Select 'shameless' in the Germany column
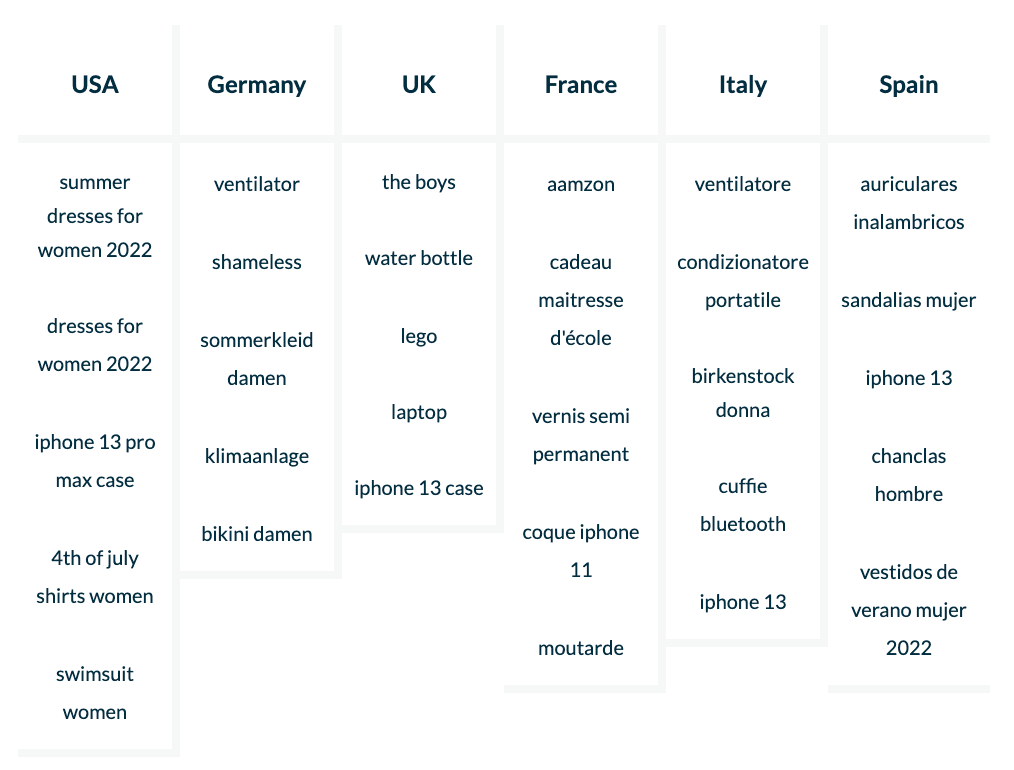Image resolution: width=1014 pixels, height=770 pixels. point(257,262)
